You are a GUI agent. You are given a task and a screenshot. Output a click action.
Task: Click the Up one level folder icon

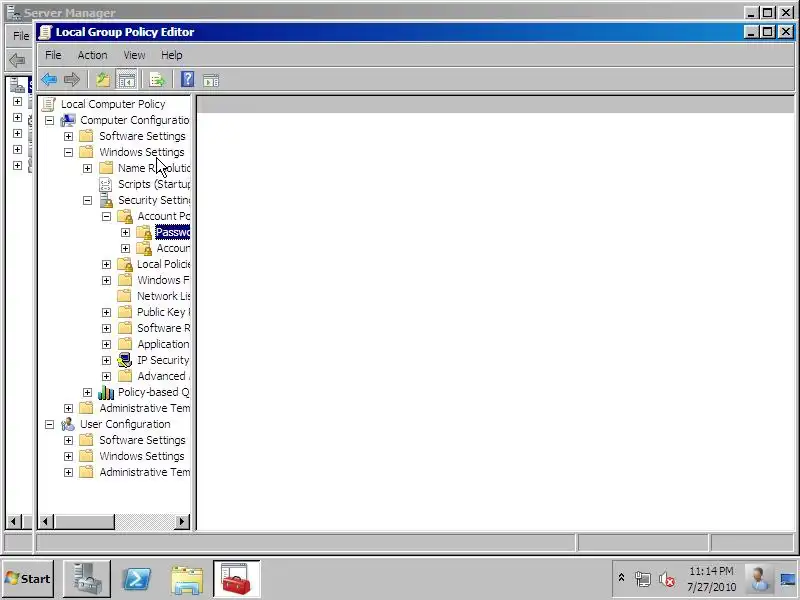coord(103,80)
